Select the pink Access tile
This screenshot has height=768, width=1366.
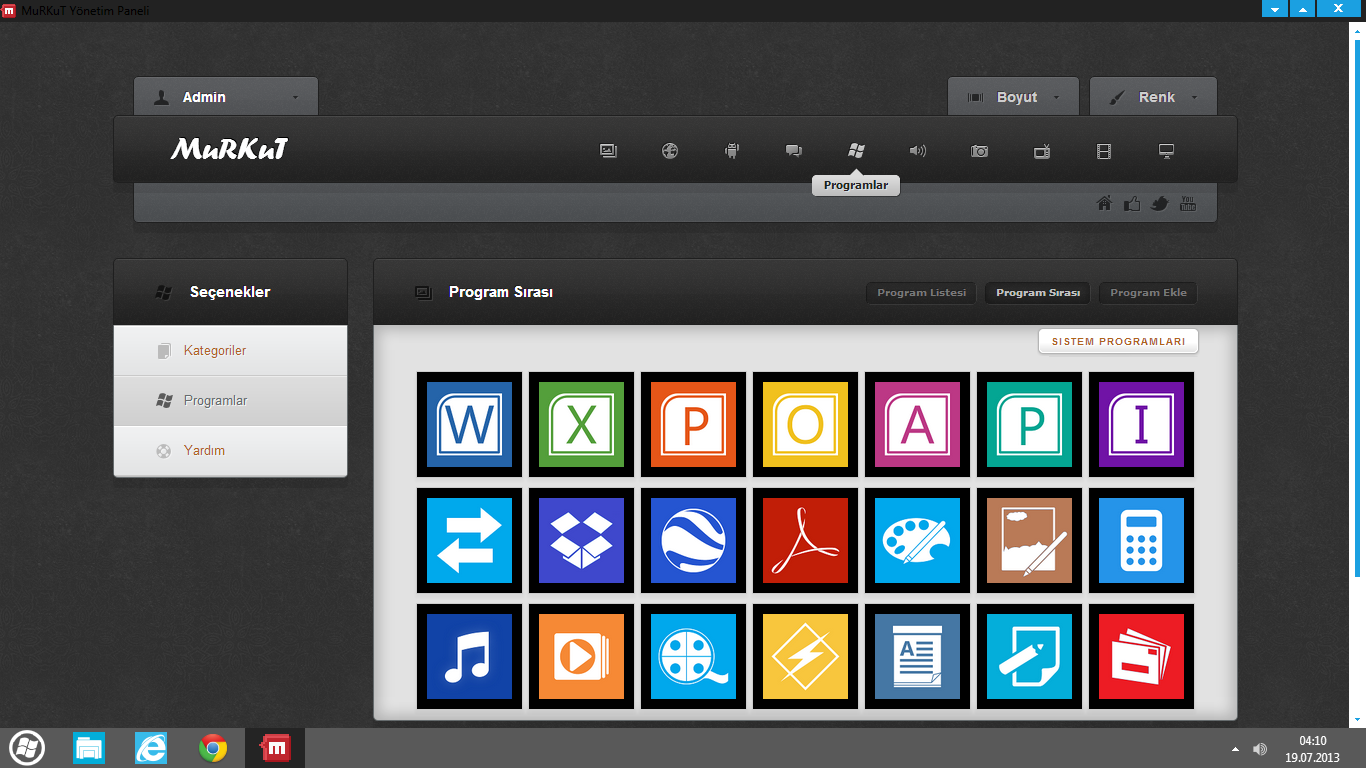pos(917,425)
